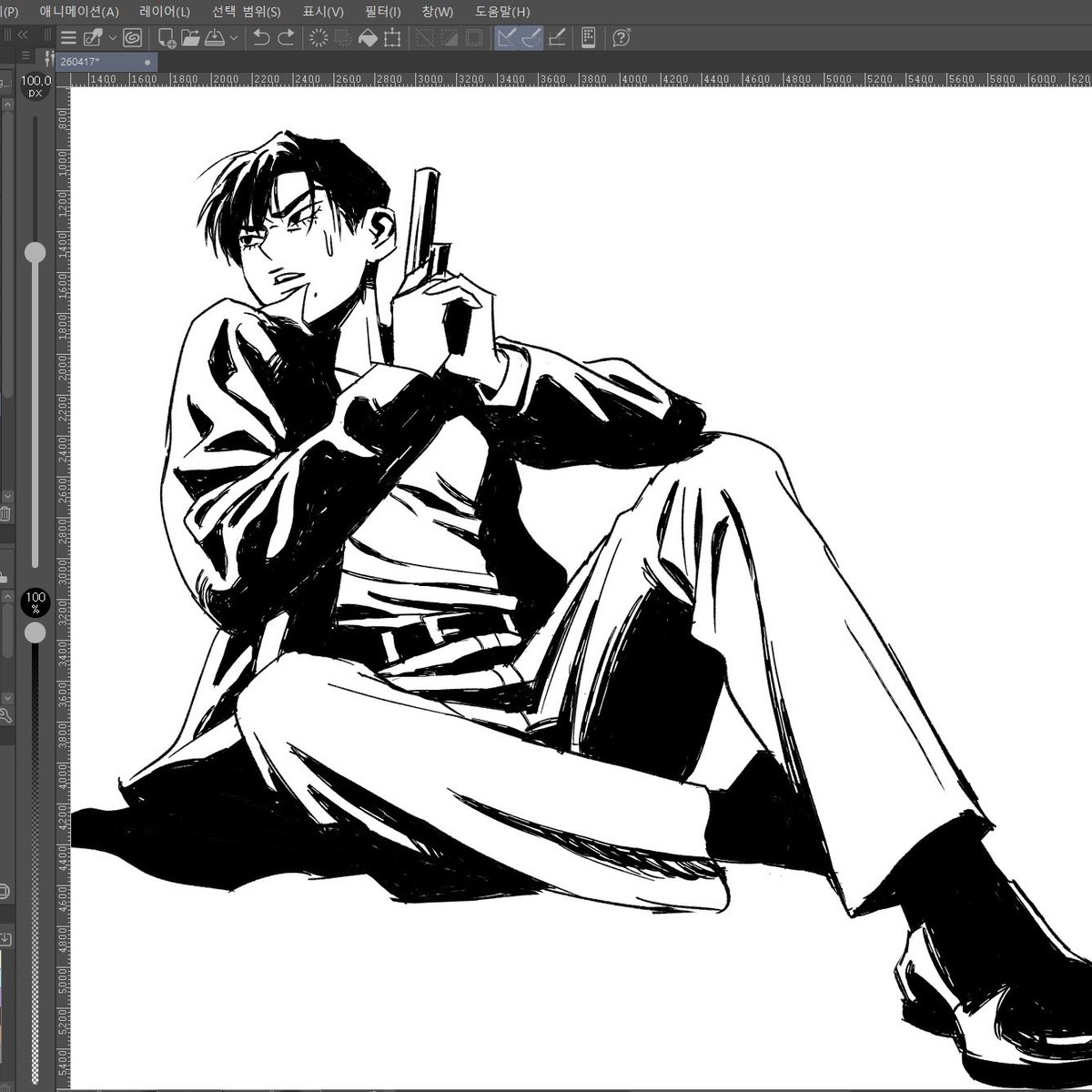Click down arrow of upper left palette scrollbar
This screenshot has height=1092, width=1092.
(5, 496)
